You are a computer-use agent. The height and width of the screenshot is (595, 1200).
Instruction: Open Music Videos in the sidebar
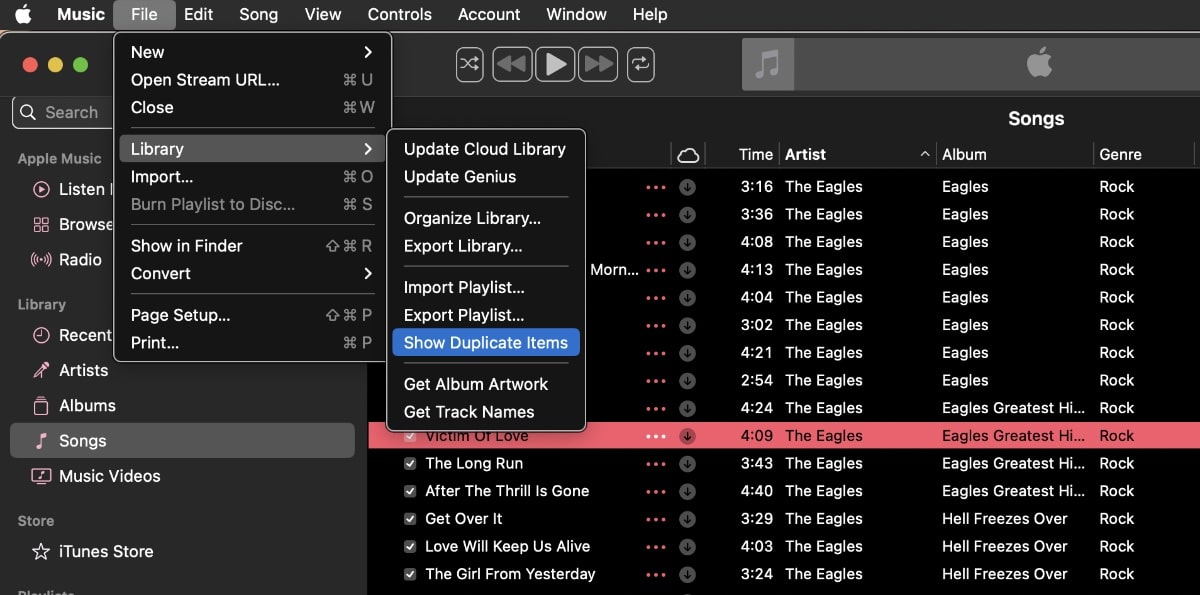tap(109, 476)
